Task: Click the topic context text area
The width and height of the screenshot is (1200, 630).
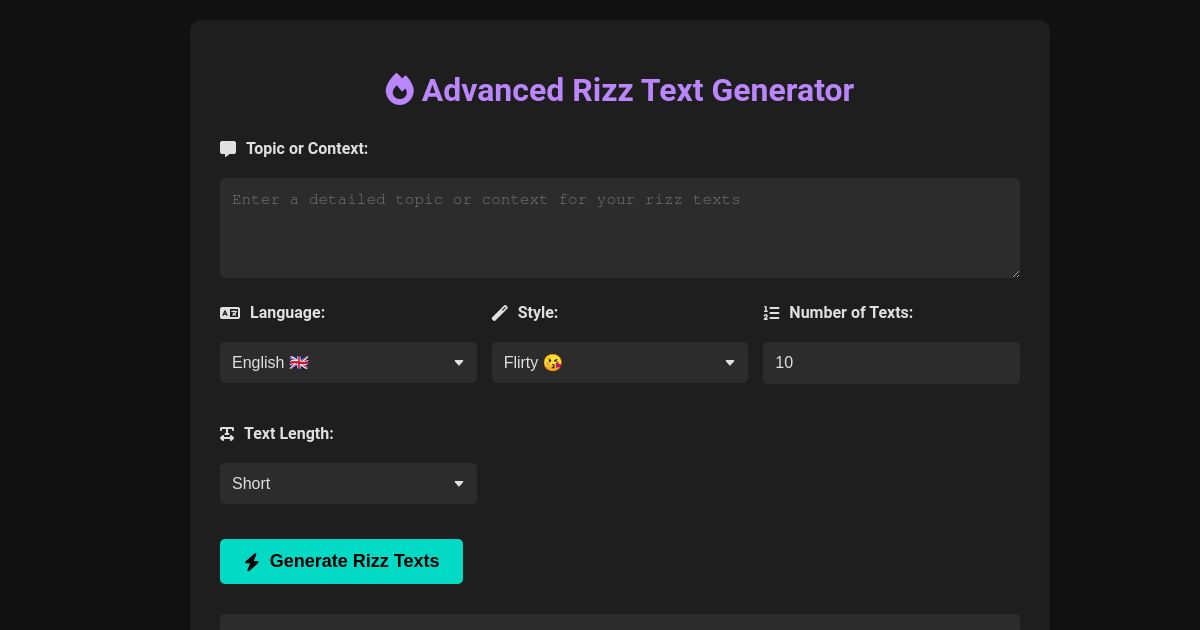Action: 620,228
